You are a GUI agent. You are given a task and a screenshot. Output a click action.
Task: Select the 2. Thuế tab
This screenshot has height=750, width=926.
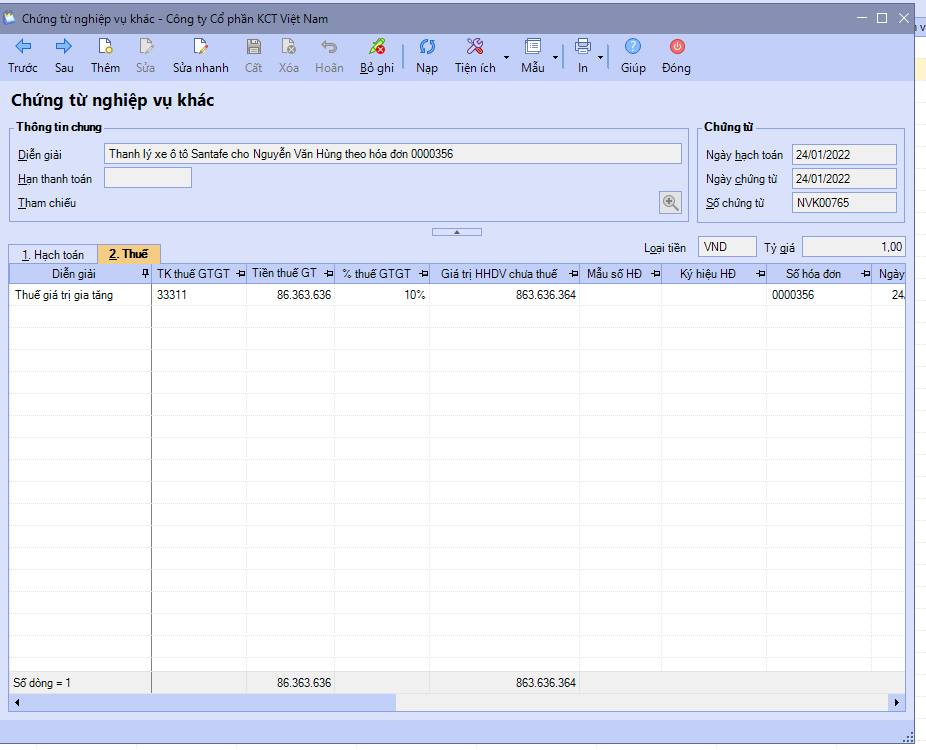pos(129,254)
